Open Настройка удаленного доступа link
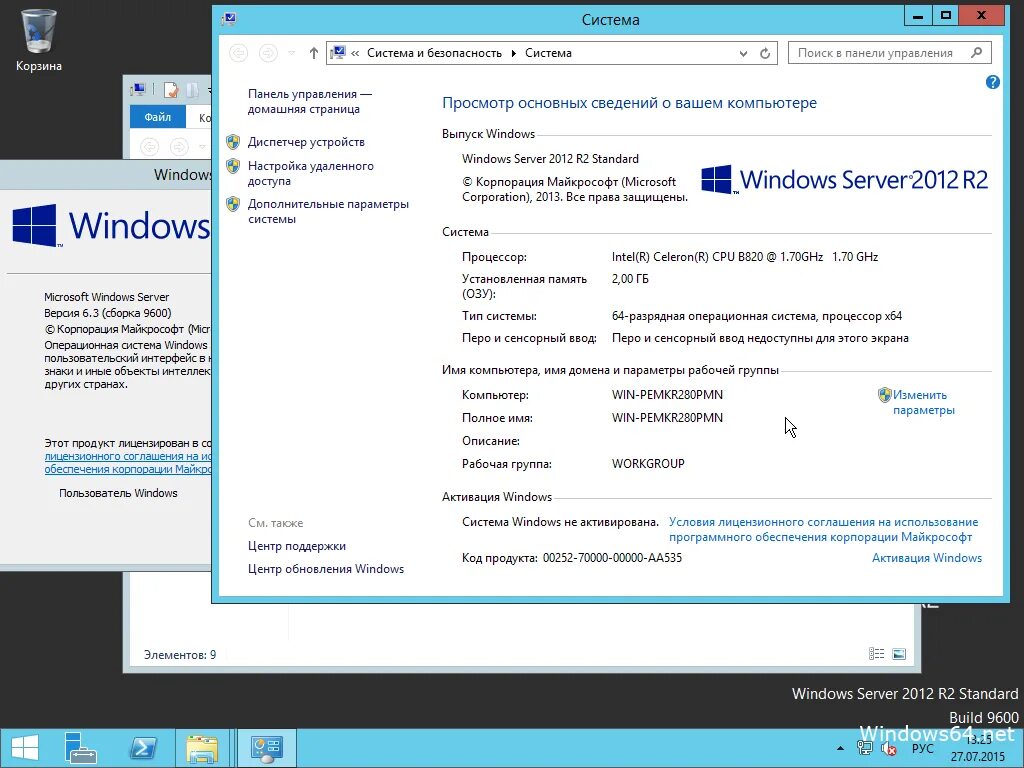The image size is (1024, 768). click(x=311, y=173)
